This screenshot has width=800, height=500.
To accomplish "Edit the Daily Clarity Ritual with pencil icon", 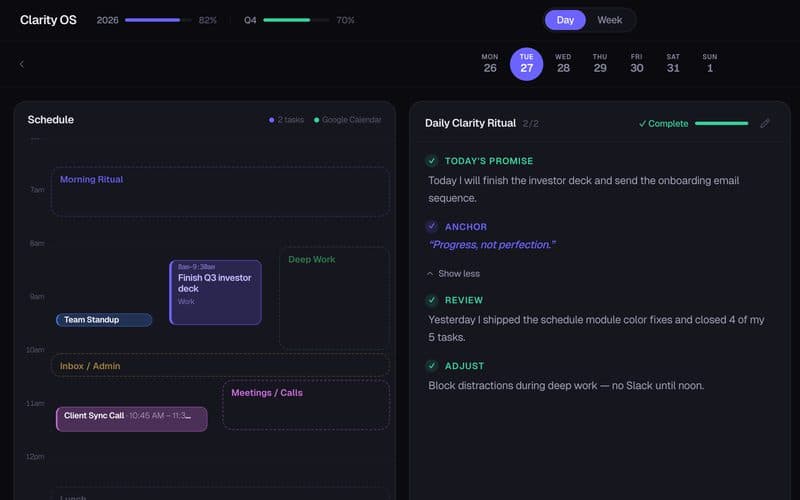I will tap(764, 123).
